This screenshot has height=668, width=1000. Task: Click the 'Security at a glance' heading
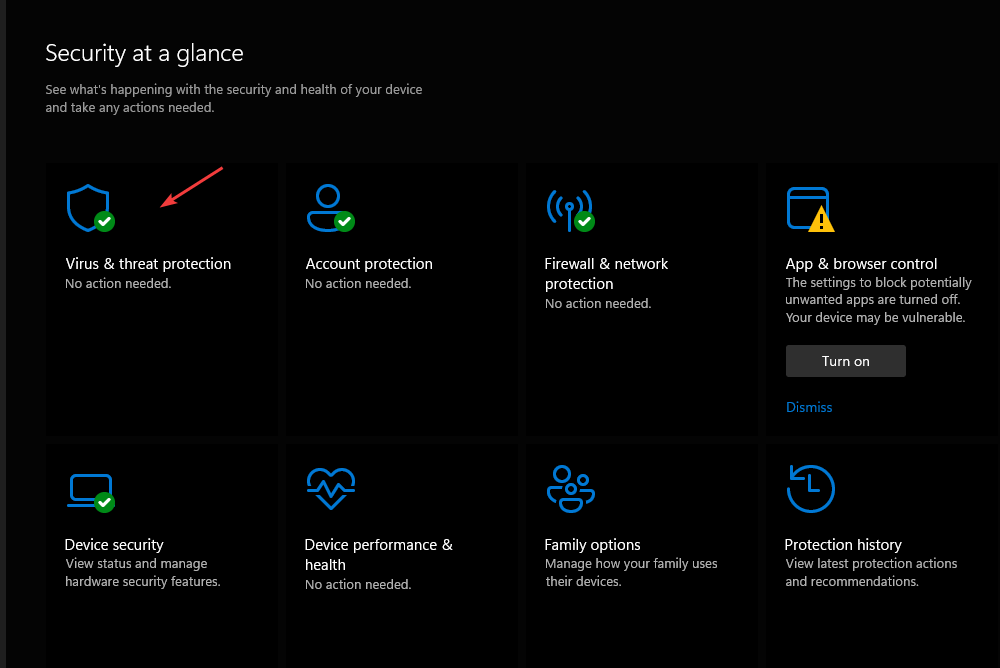point(144,54)
